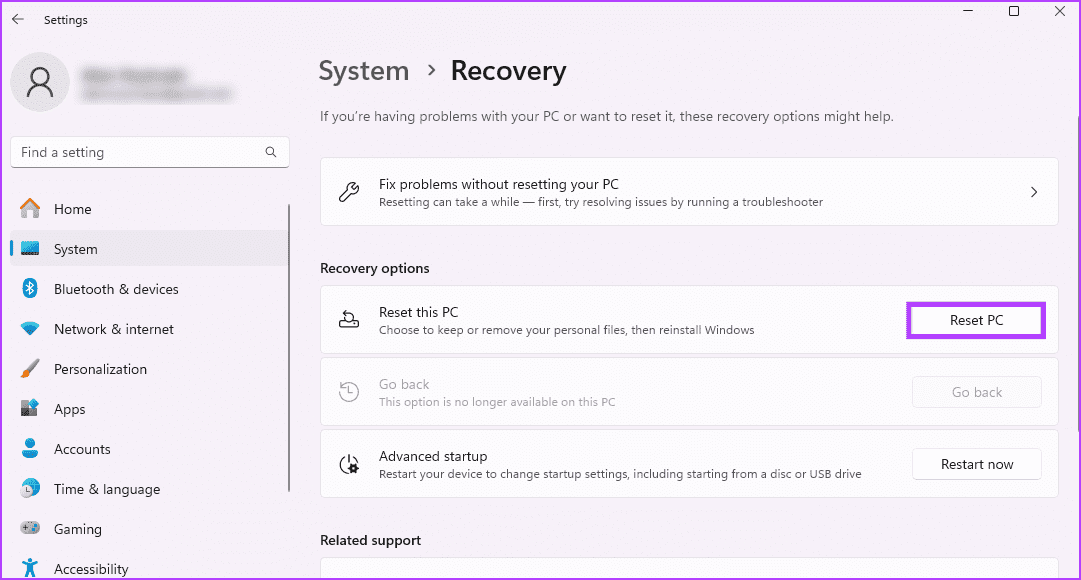The height and width of the screenshot is (580, 1081).
Task: Select the Accounts icon
Action: (x=31, y=449)
